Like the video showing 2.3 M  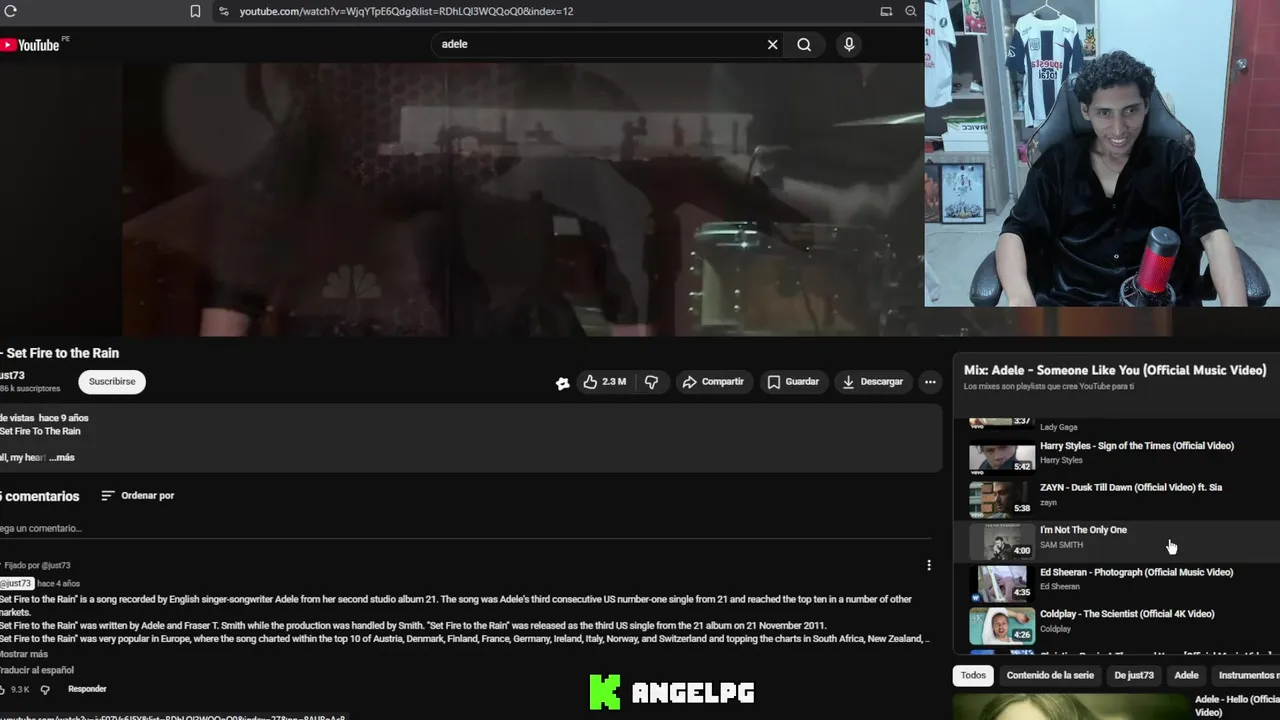604,382
